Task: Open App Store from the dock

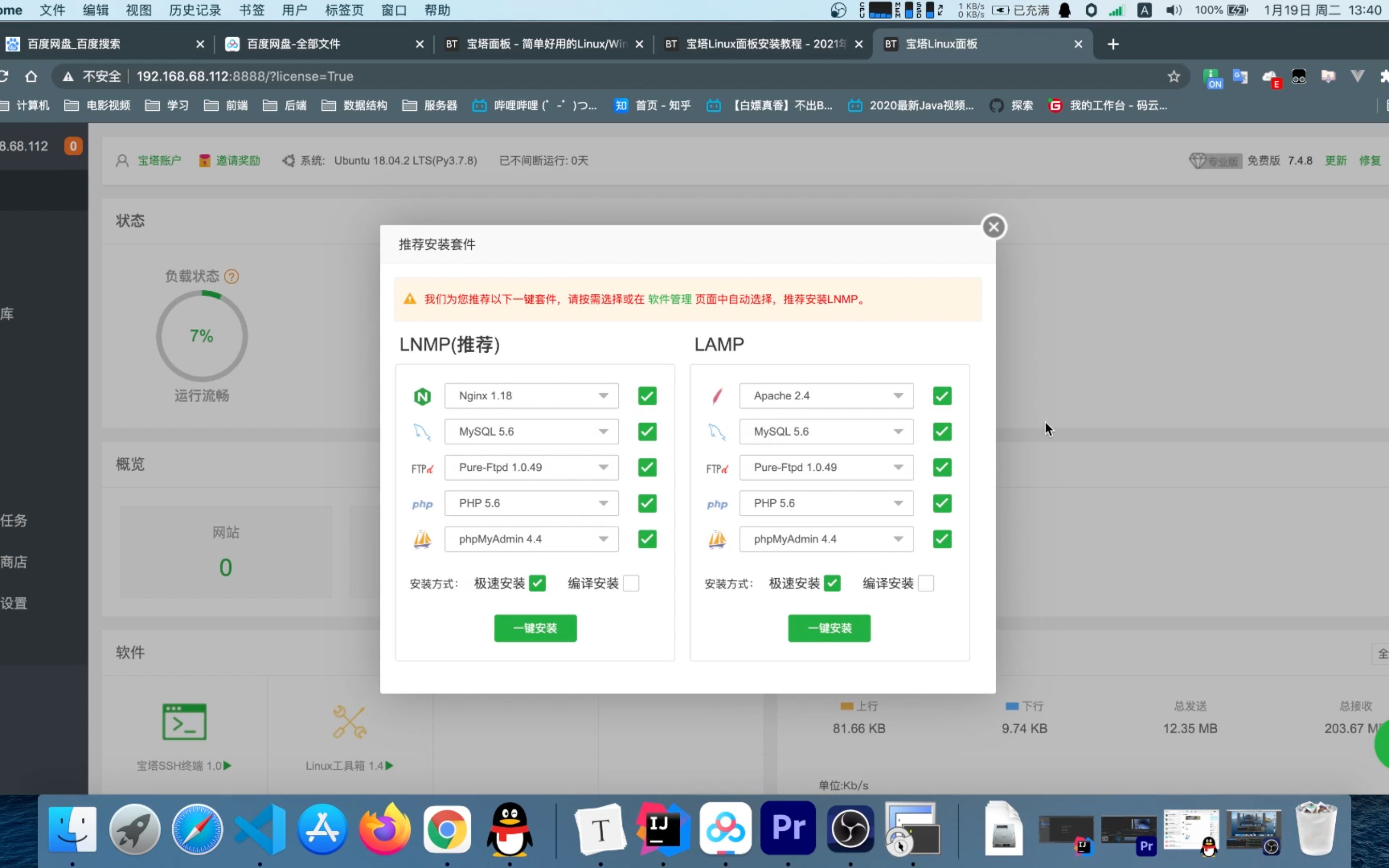Action: click(x=322, y=829)
